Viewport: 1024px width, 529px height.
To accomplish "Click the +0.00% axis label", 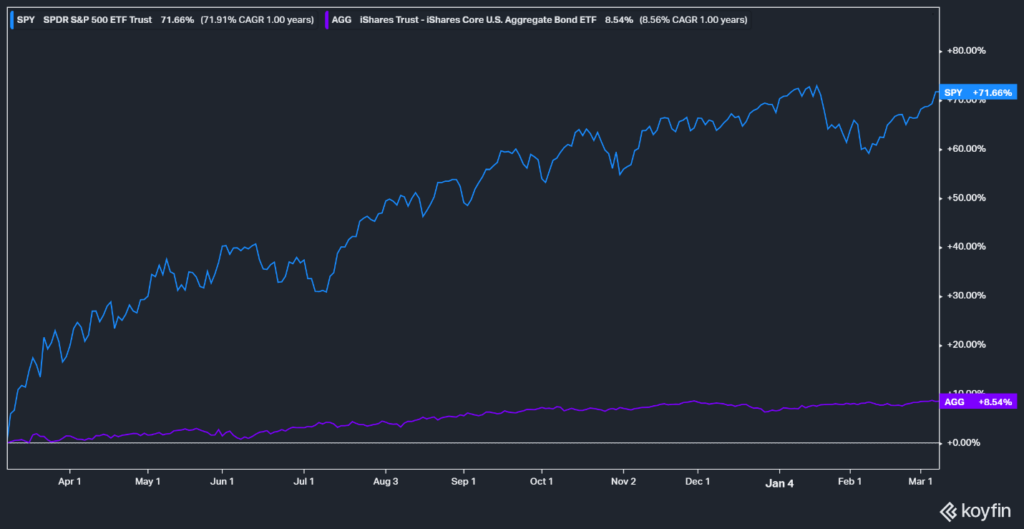I will [964, 443].
